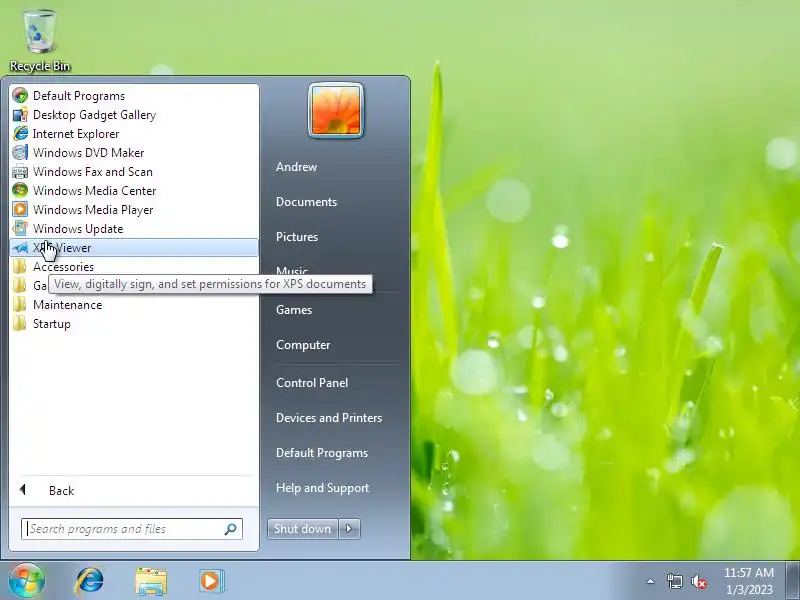
Task: Open the Desktop Gadget Gallery icon
Action: pyautogui.click(x=20, y=115)
